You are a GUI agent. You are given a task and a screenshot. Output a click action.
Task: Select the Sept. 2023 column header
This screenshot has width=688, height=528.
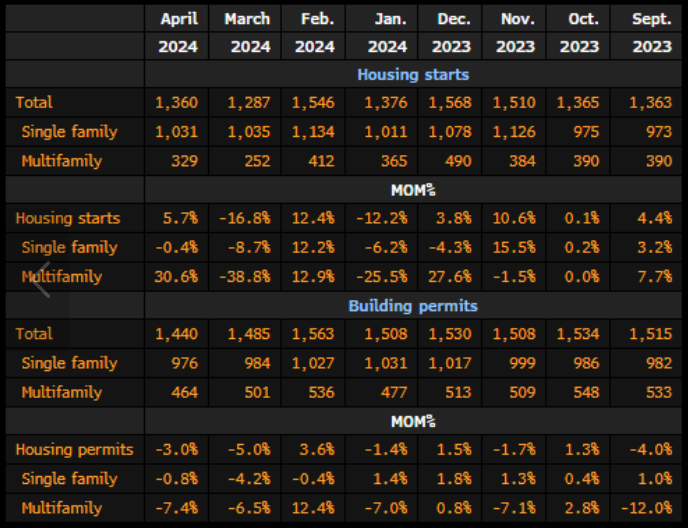pyautogui.click(x=652, y=32)
